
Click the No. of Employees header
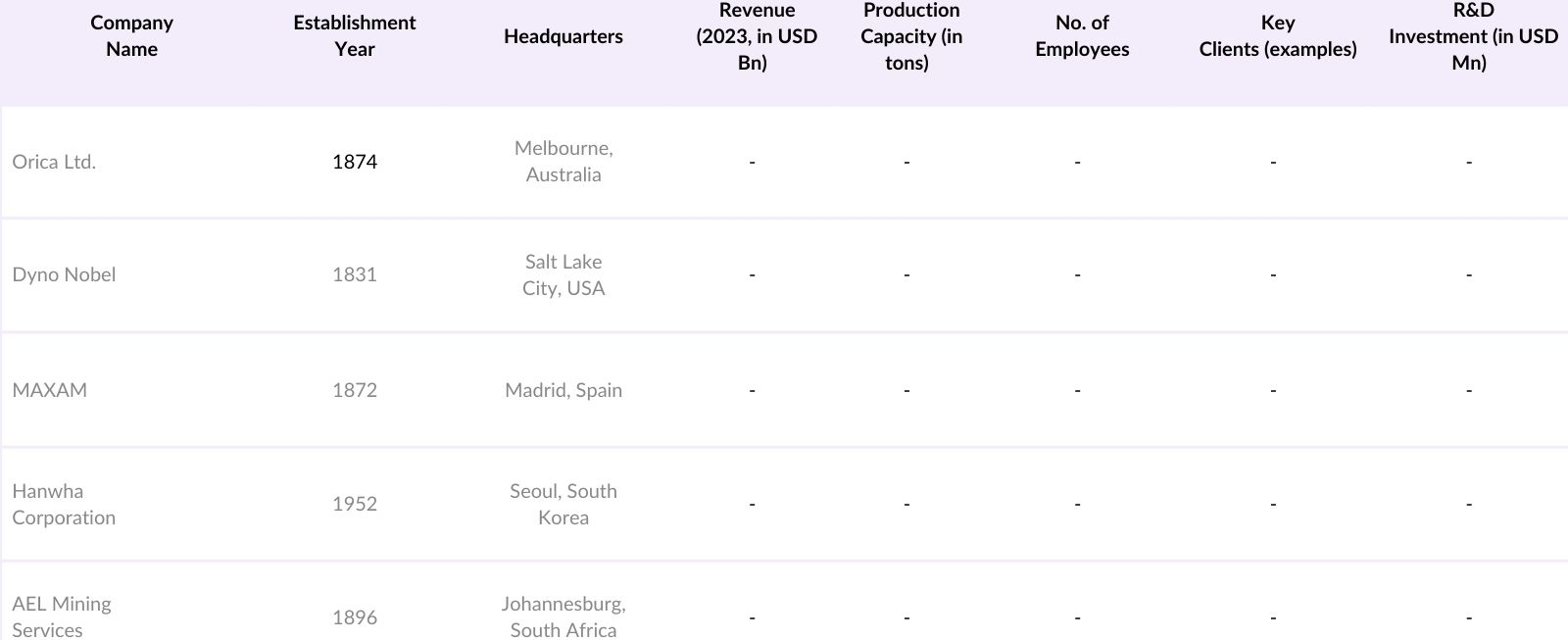pyautogui.click(x=1081, y=36)
